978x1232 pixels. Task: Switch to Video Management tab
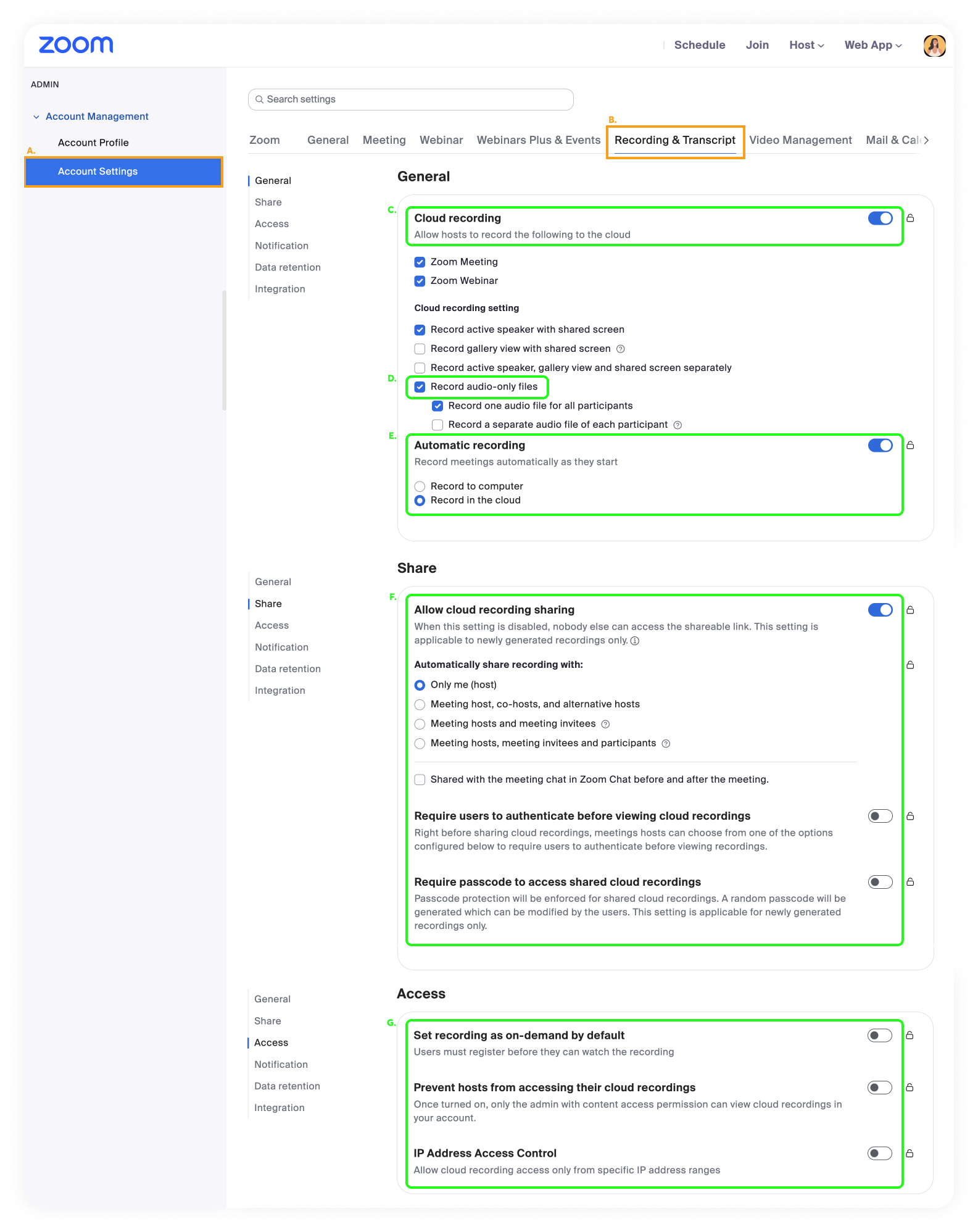[x=800, y=140]
